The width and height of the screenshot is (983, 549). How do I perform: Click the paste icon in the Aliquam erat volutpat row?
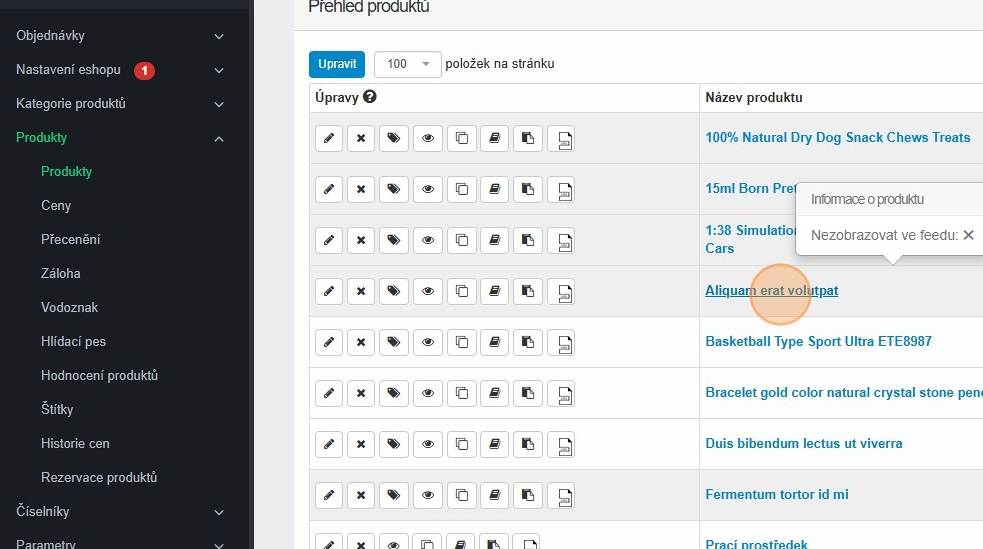point(528,291)
